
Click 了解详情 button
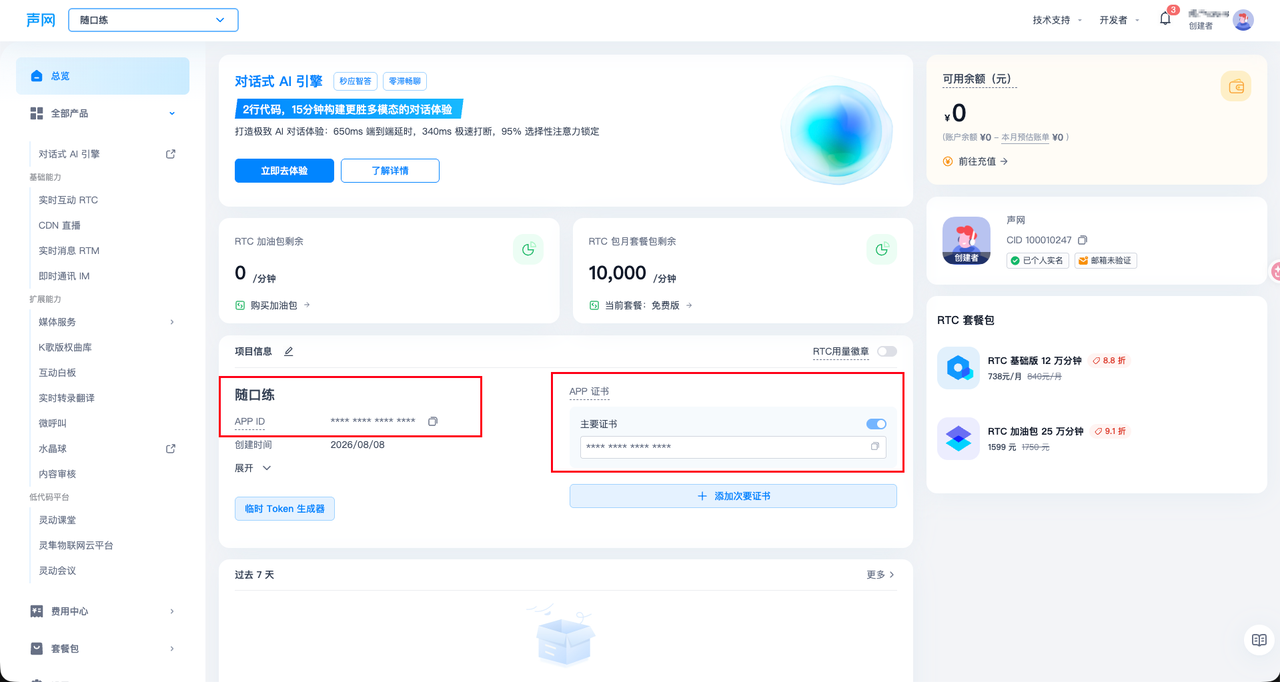tap(390, 171)
